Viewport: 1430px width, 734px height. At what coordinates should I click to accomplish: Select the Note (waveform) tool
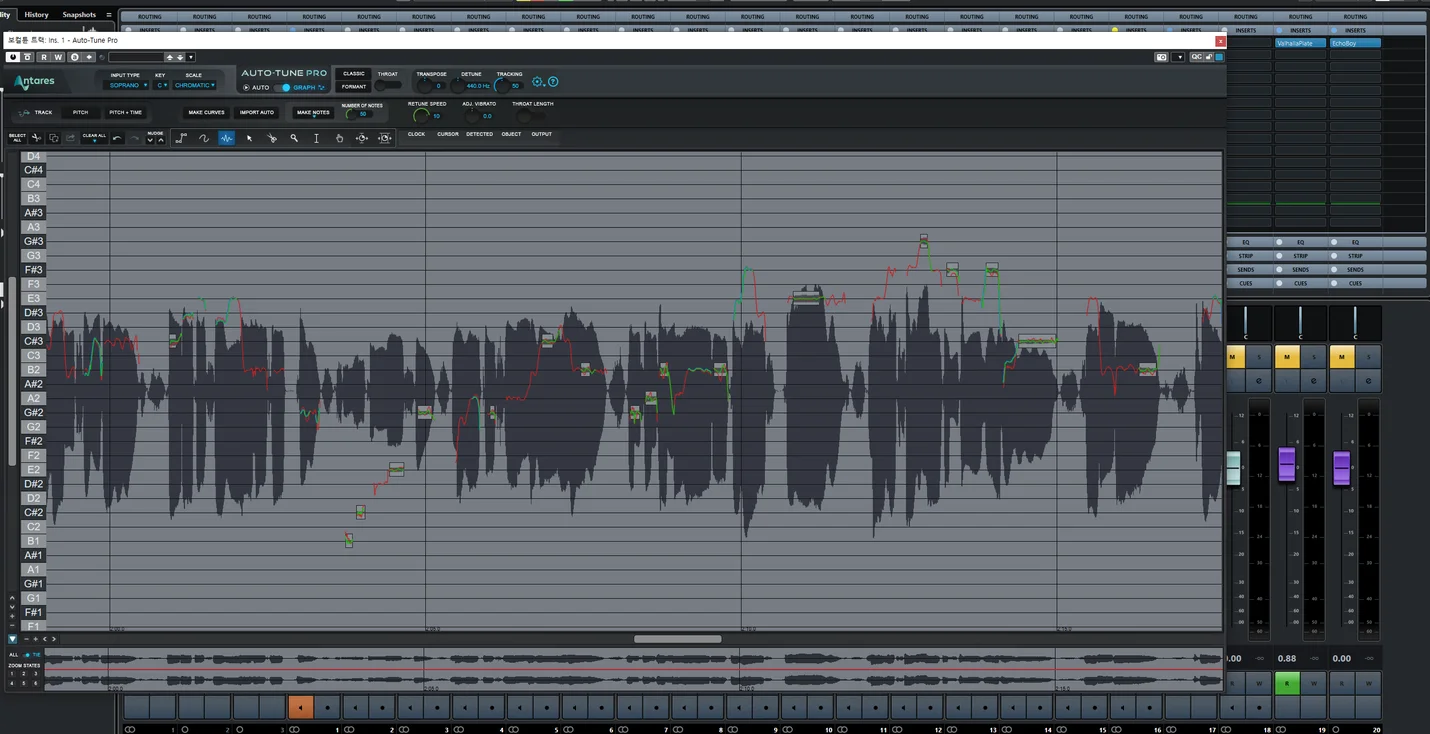coord(226,138)
